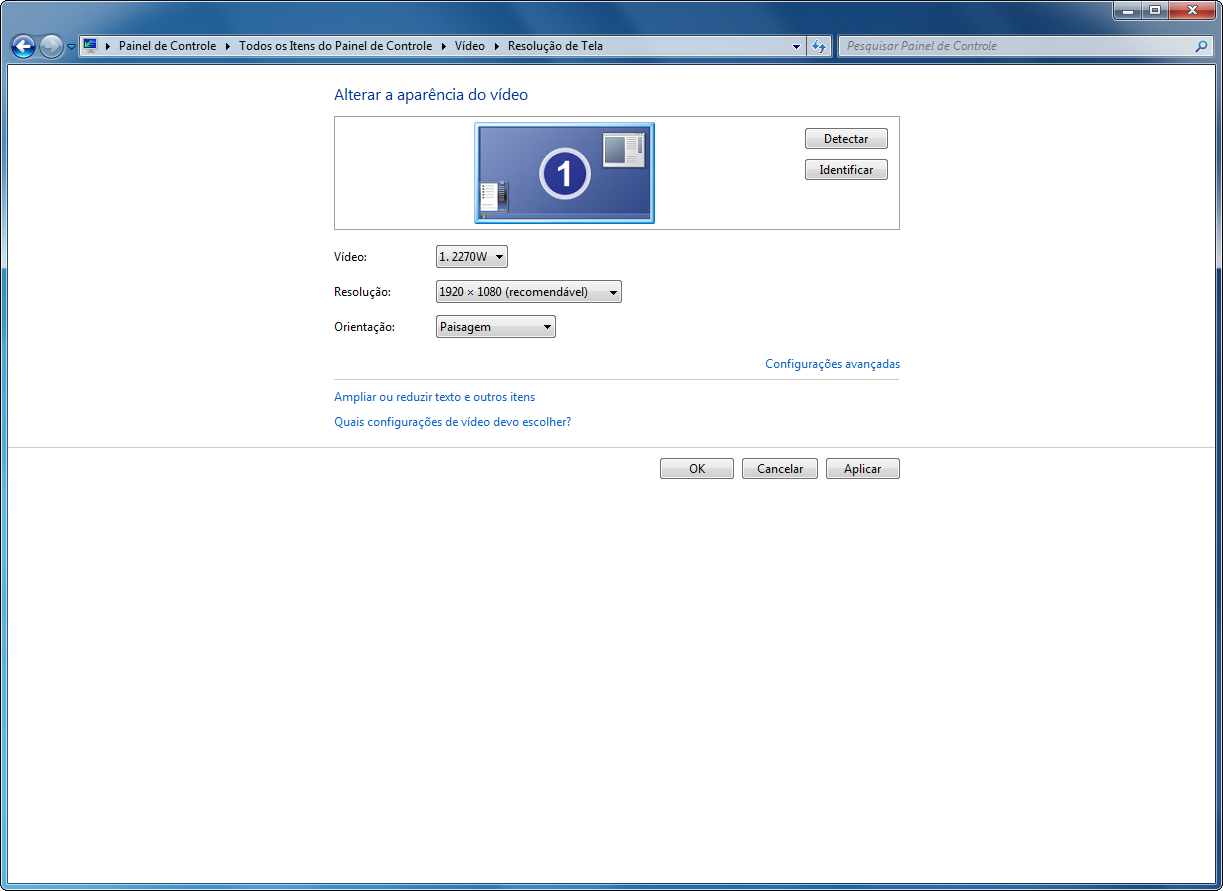Click the Cancelar button
This screenshot has width=1223, height=891.
[780, 469]
